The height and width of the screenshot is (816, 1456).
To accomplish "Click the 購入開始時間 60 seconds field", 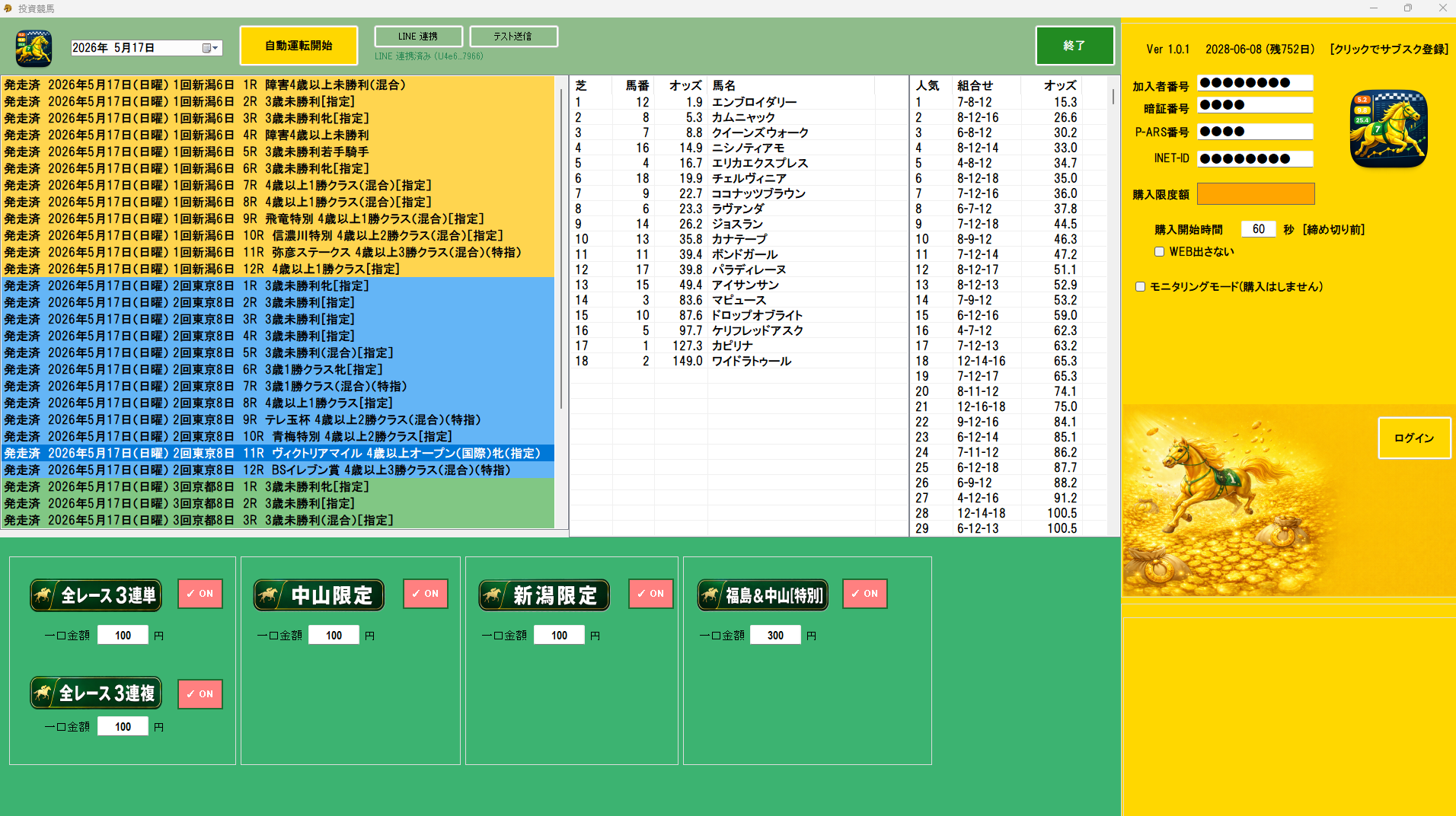I will tap(1258, 229).
